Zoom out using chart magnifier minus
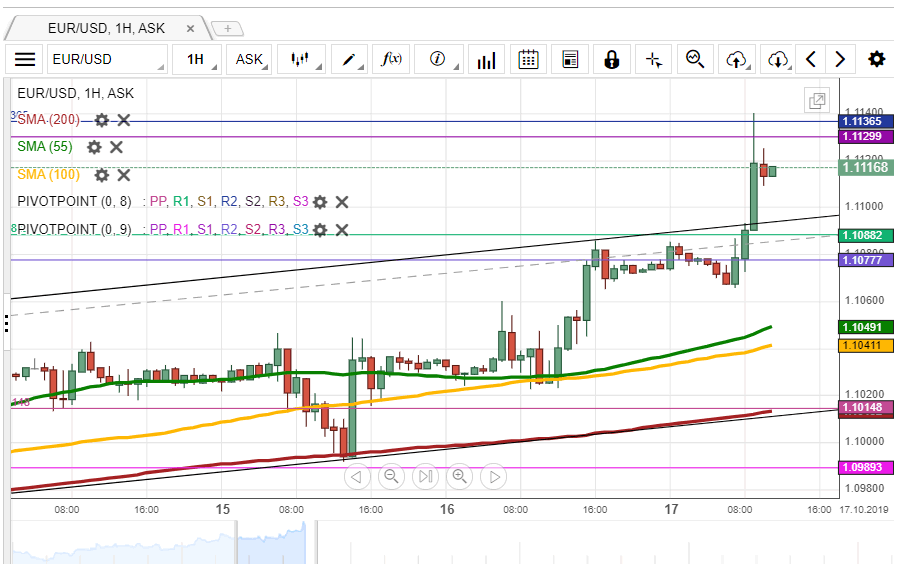Screen dimensions: 900x565 [391, 476]
